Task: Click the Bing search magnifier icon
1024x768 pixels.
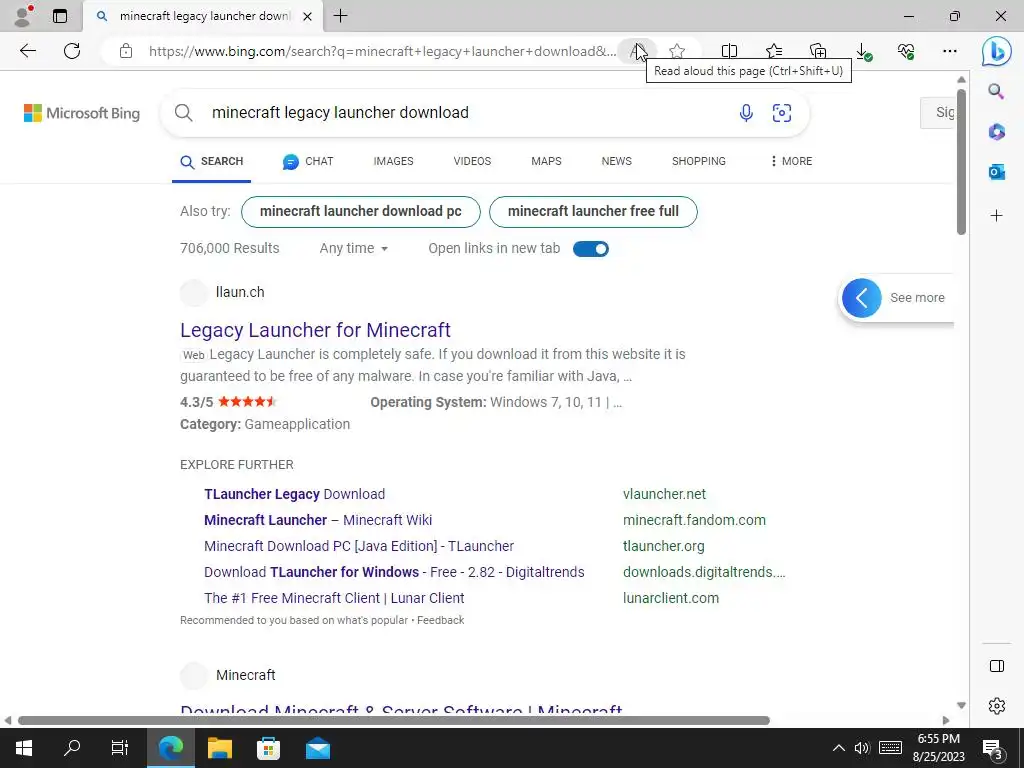Action: (184, 112)
